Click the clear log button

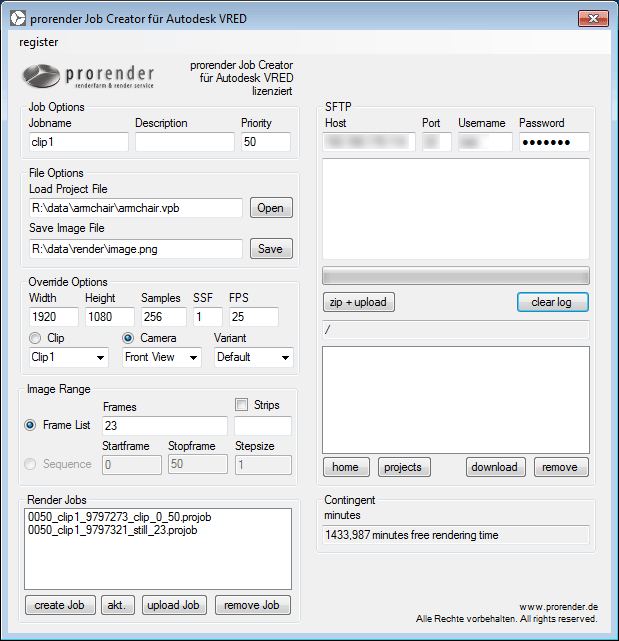click(553, 302)
